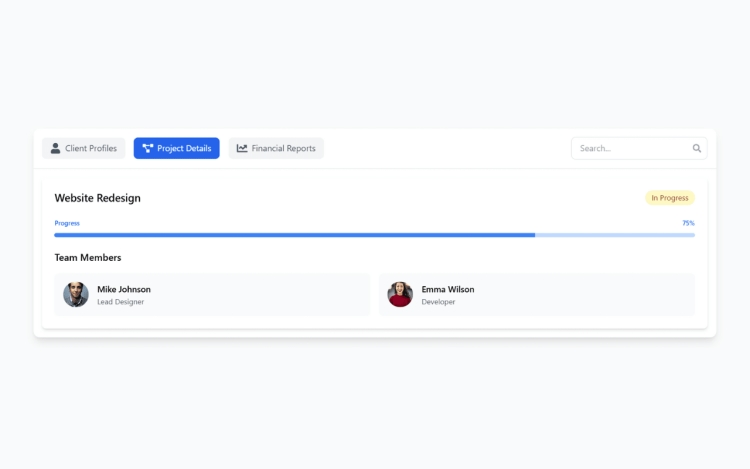Image resolution: width=750 pixels, height=469 pixels.
Task: Click the In Progress status badge
Action: [670, 198]
